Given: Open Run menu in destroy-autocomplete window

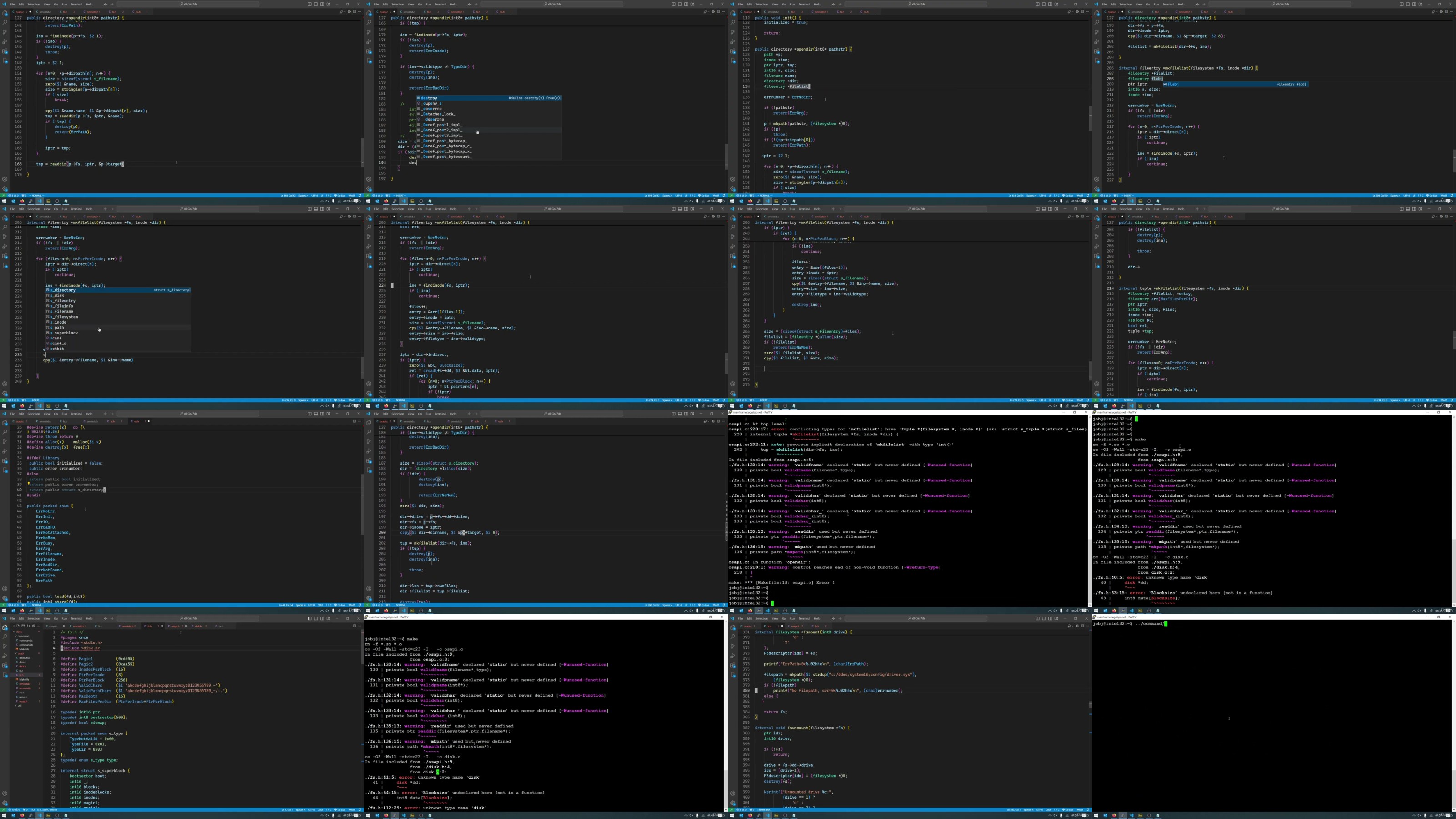Looking at the screenshot, I should point(429,4).
